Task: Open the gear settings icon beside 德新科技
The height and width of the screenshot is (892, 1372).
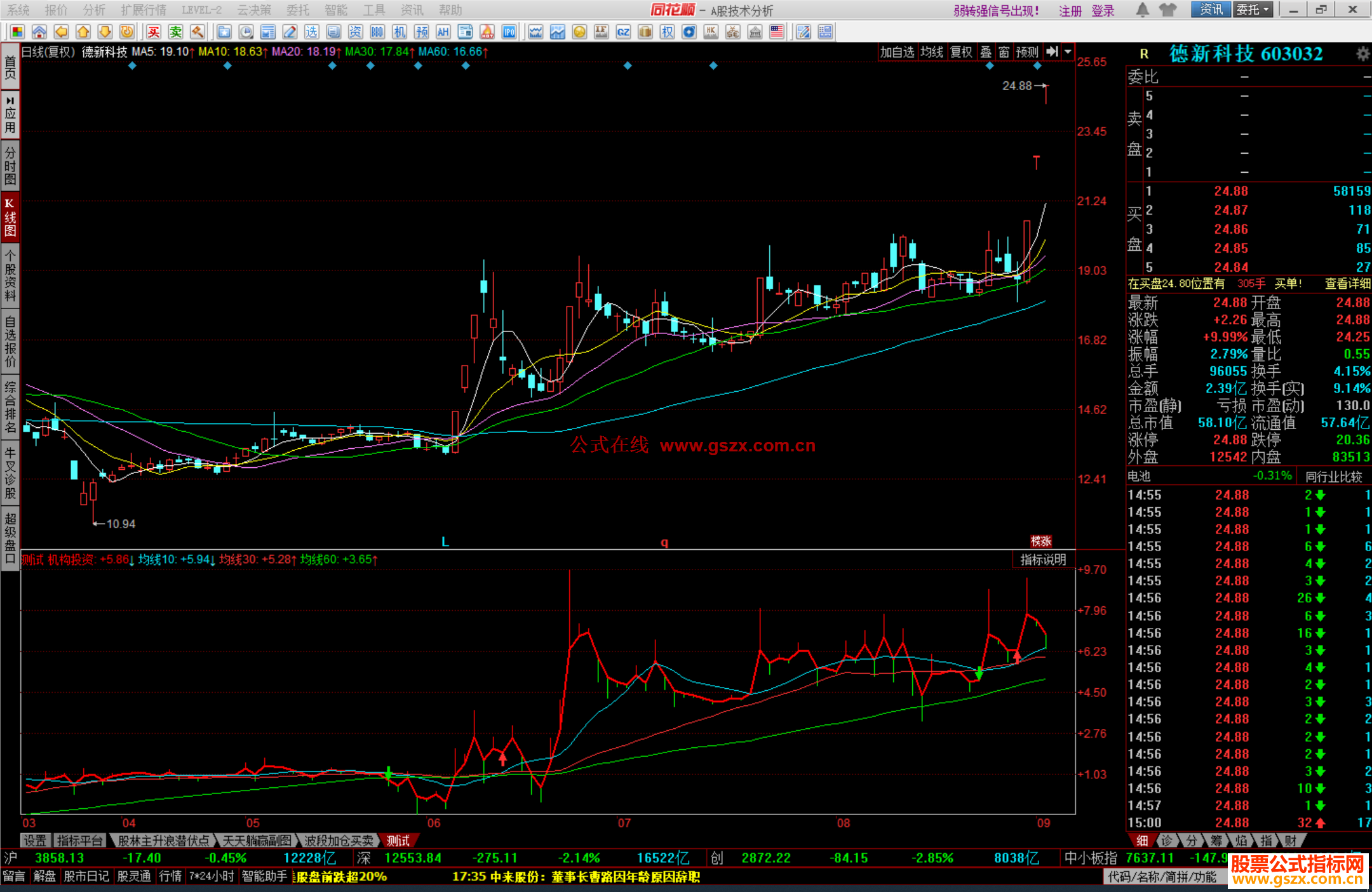Action: point(1362,54)
